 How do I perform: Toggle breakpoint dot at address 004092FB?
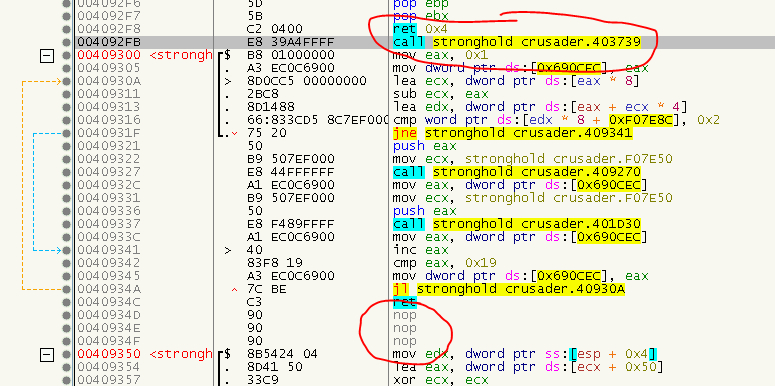coord(66,42)
